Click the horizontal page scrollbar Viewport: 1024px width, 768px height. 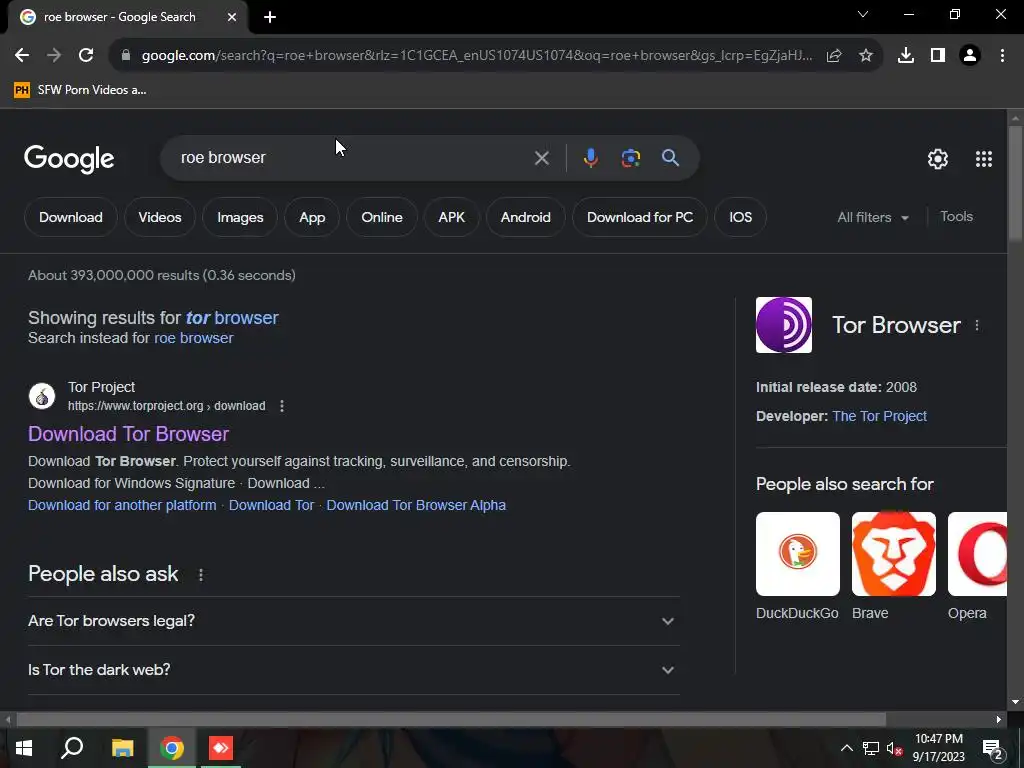pos(451,720)
